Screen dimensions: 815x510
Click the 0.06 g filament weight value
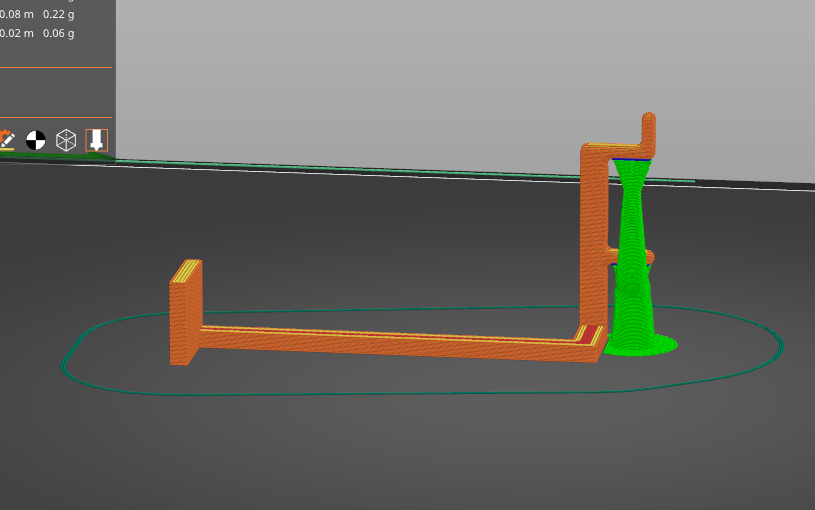coord(58,33)
